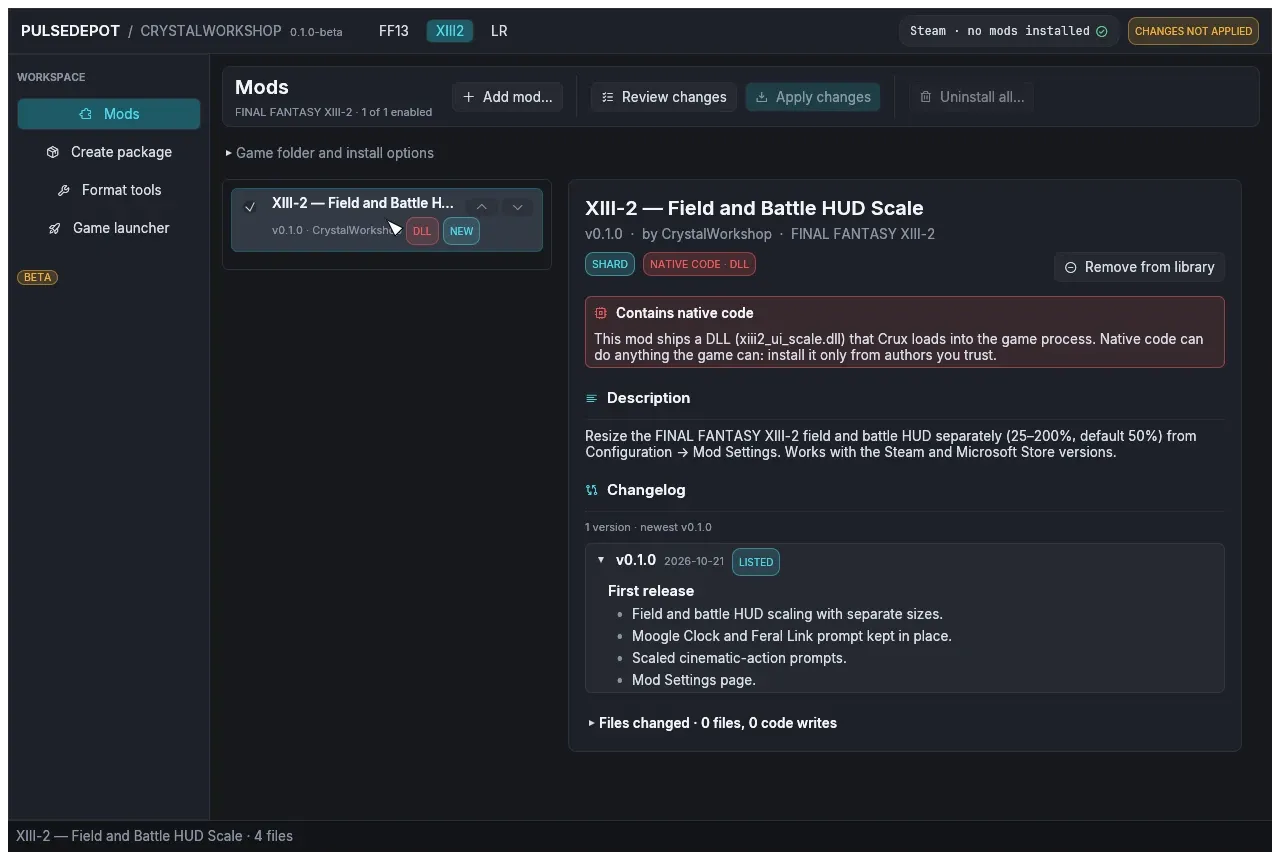Image resolution: width=1280 pixels, height=860 pixels.
Task: Toggle the HUD Scale mod checkbox
Action: [x=250, y=207]
